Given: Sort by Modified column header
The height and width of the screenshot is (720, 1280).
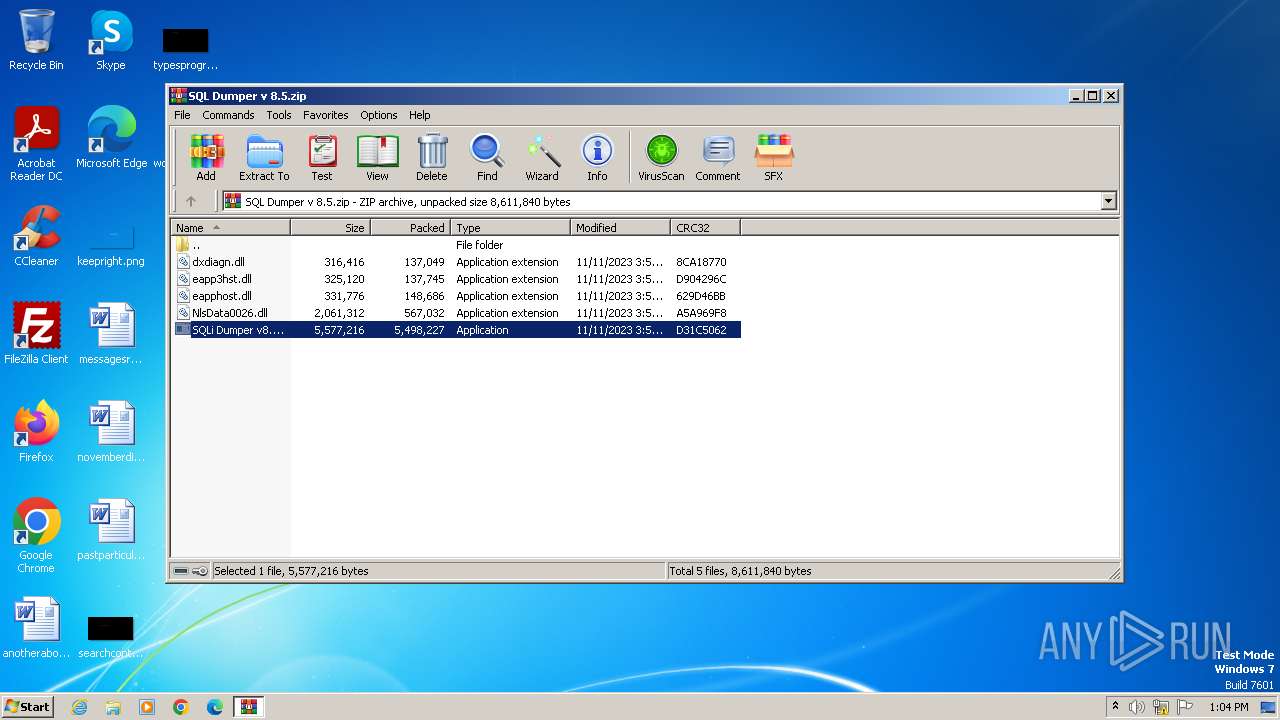Looking at the screenshot, I should [621, 228].
